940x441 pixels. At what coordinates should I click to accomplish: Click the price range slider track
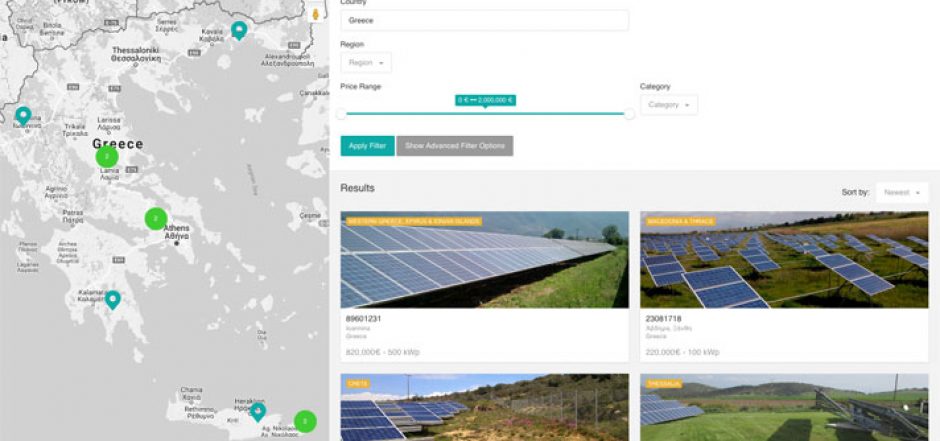click(x=485, y=114)
